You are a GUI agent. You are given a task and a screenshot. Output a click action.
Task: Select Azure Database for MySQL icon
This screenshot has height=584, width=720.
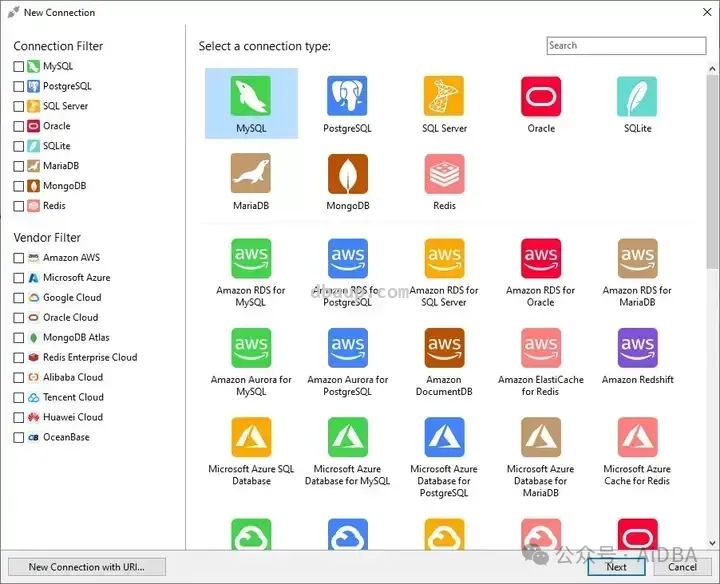(348, 437)
